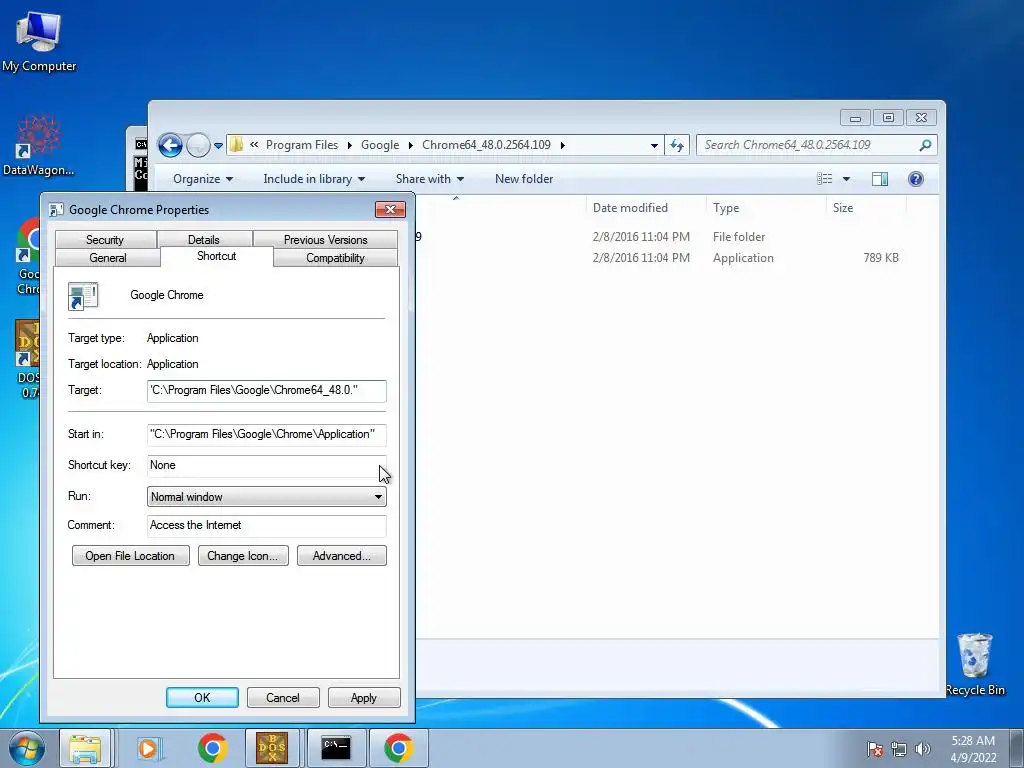
Task: Open the DataWagon desktop shortcut
Action: point(39,146)
